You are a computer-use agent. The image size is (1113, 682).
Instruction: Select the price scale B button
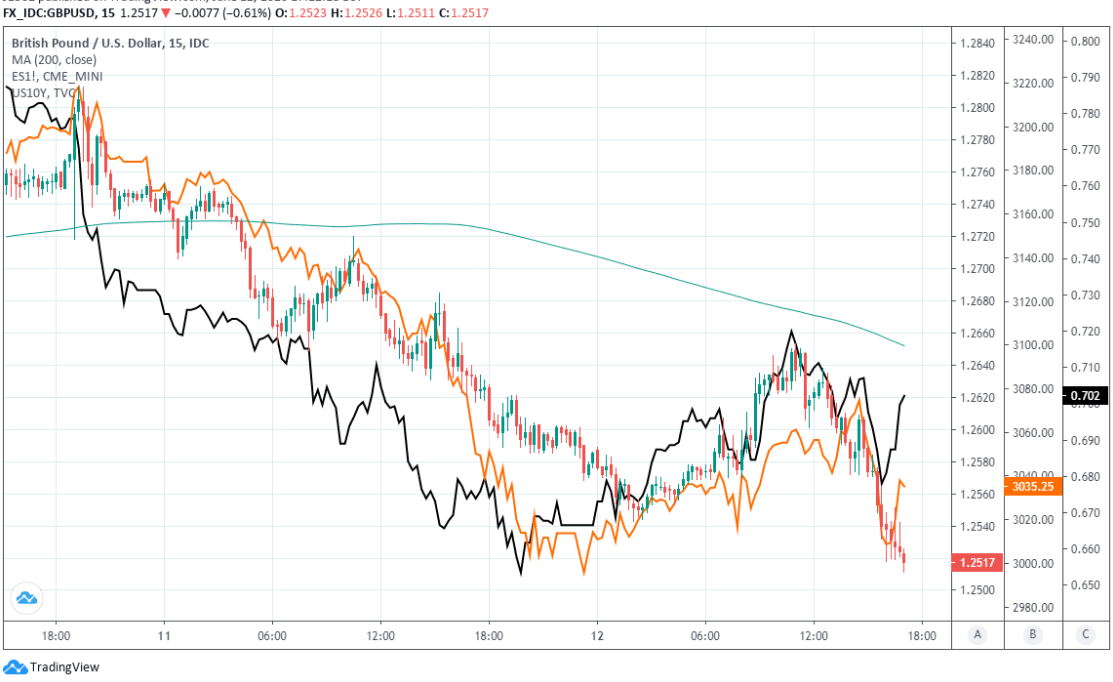(1031, 634)
